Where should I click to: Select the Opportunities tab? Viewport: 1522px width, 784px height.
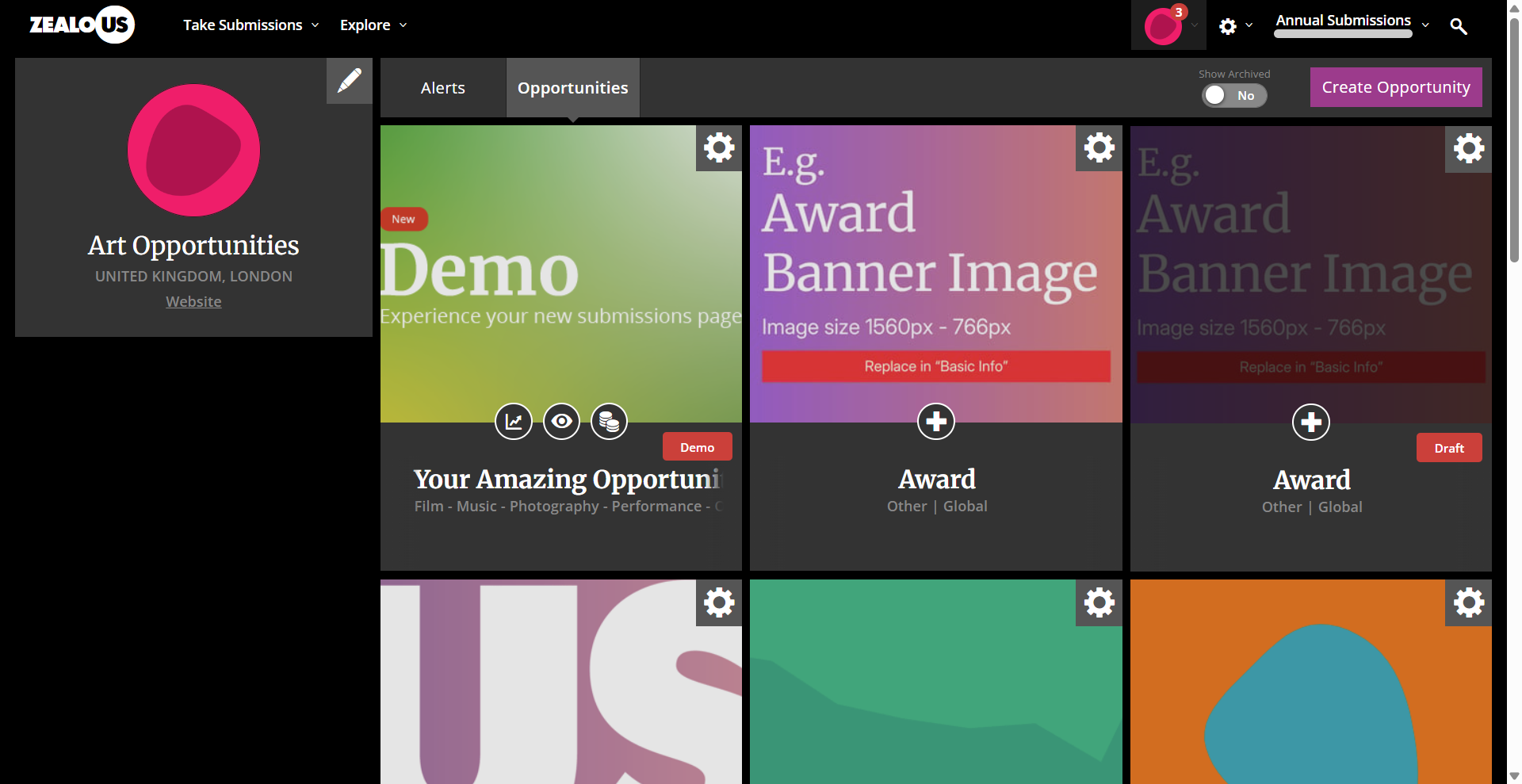pyautogui.click(x=572, y=88)
